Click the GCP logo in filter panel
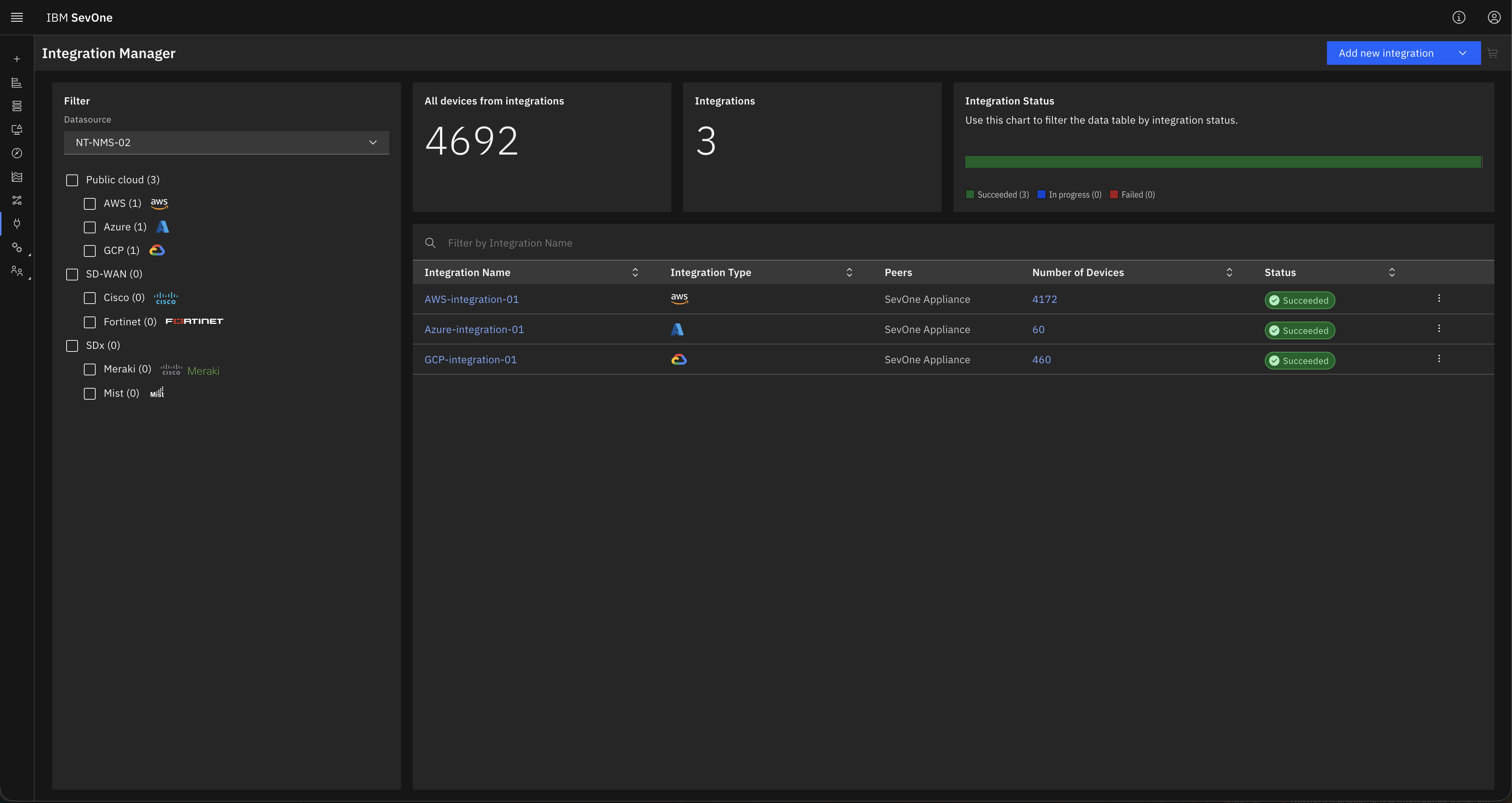The image size is (1512, 803). pyautogui.click(x=157, y=251)
